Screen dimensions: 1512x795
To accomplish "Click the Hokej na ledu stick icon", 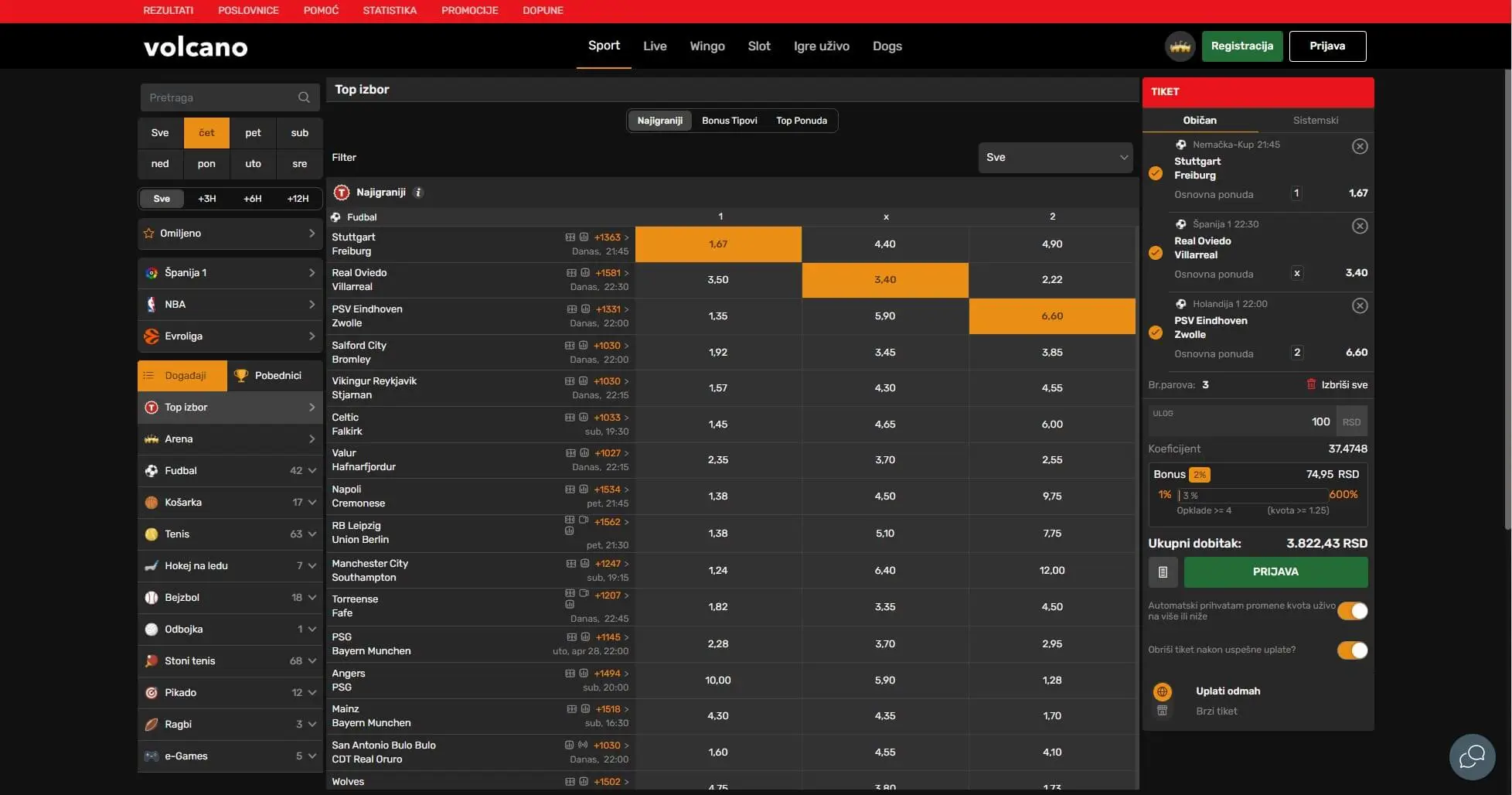I will (152, 566).
